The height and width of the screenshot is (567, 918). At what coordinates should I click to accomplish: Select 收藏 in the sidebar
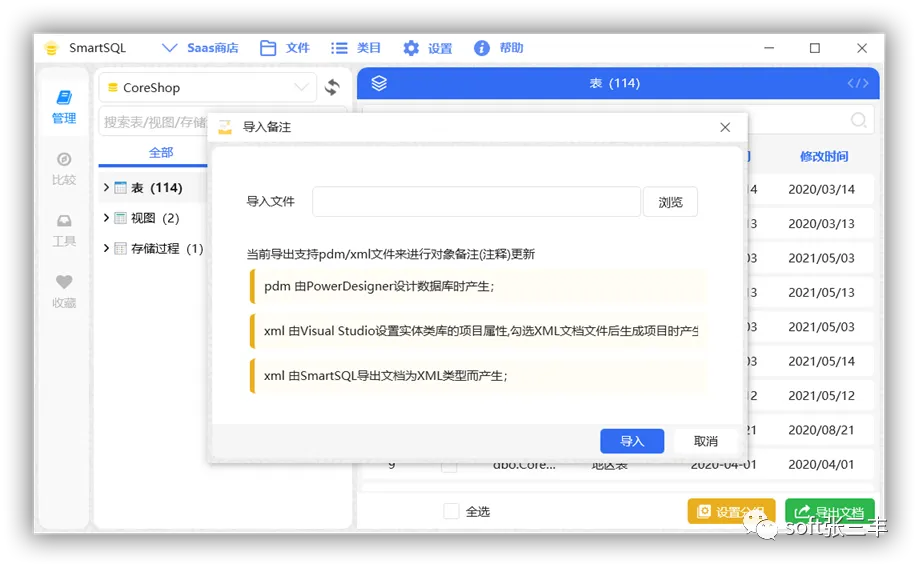(x=64, y=292)
